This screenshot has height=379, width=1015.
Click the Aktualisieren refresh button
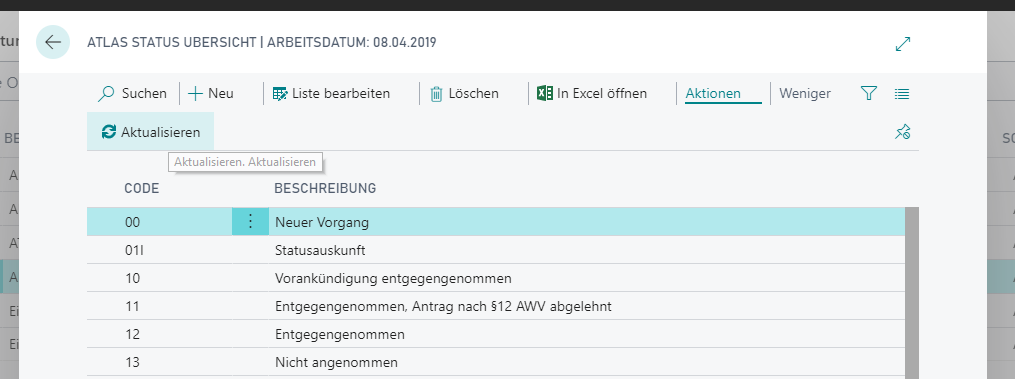151,132
